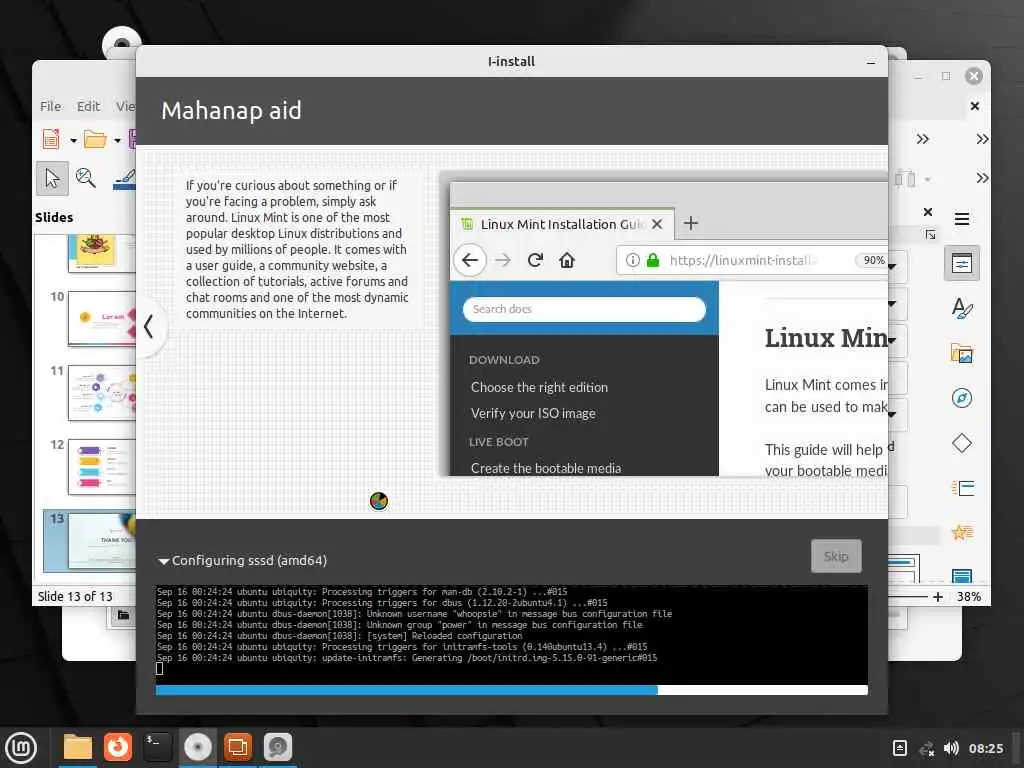Switch to the installer disc taskbar item
Screen dimensions: 1024x768
[x=198, y=747]
